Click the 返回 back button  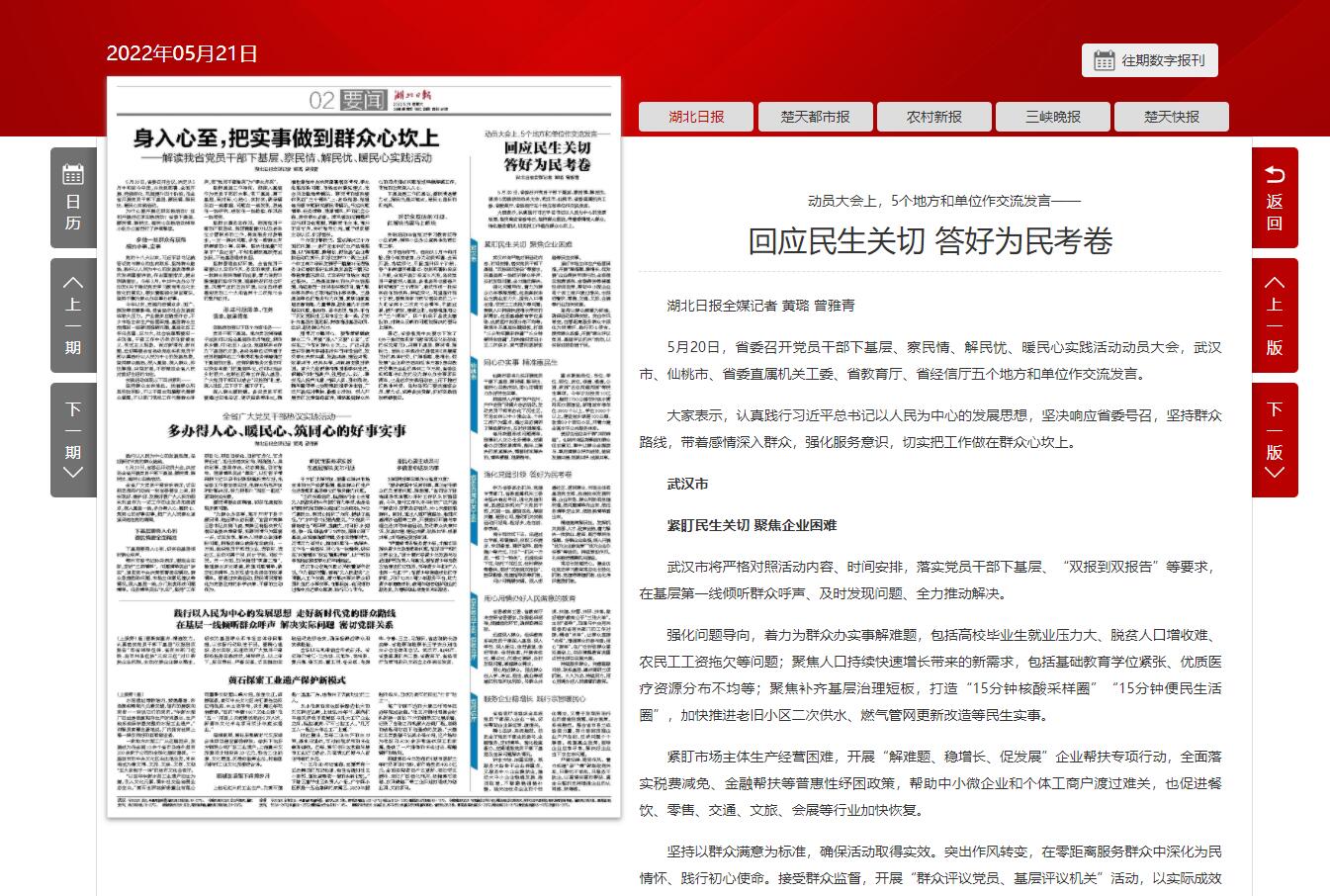click(x=1275, y=198)
